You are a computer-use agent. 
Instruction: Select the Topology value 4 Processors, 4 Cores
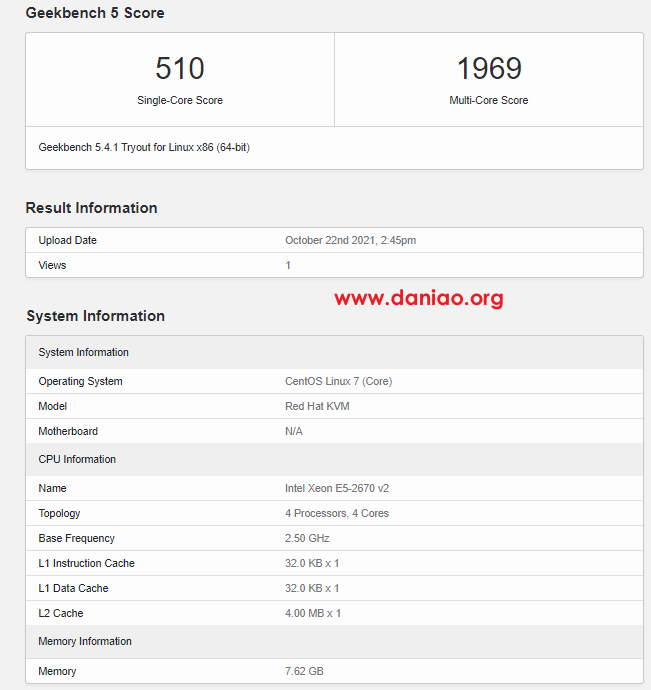[337, 514]
